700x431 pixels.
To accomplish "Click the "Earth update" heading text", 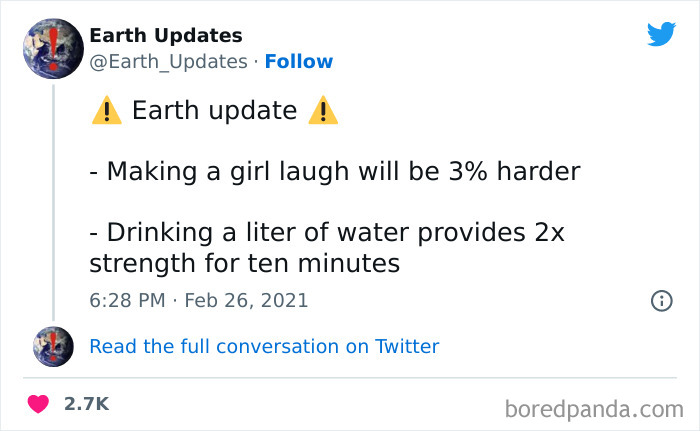I will click(214, 111).
